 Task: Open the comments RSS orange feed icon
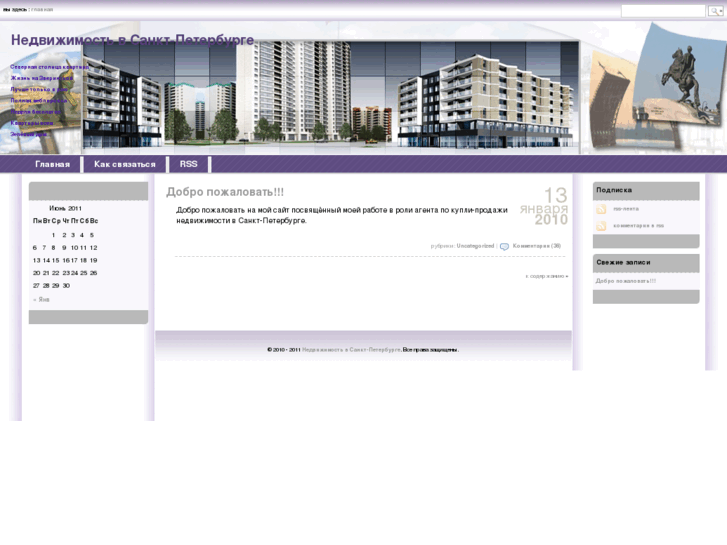point(601,226)
